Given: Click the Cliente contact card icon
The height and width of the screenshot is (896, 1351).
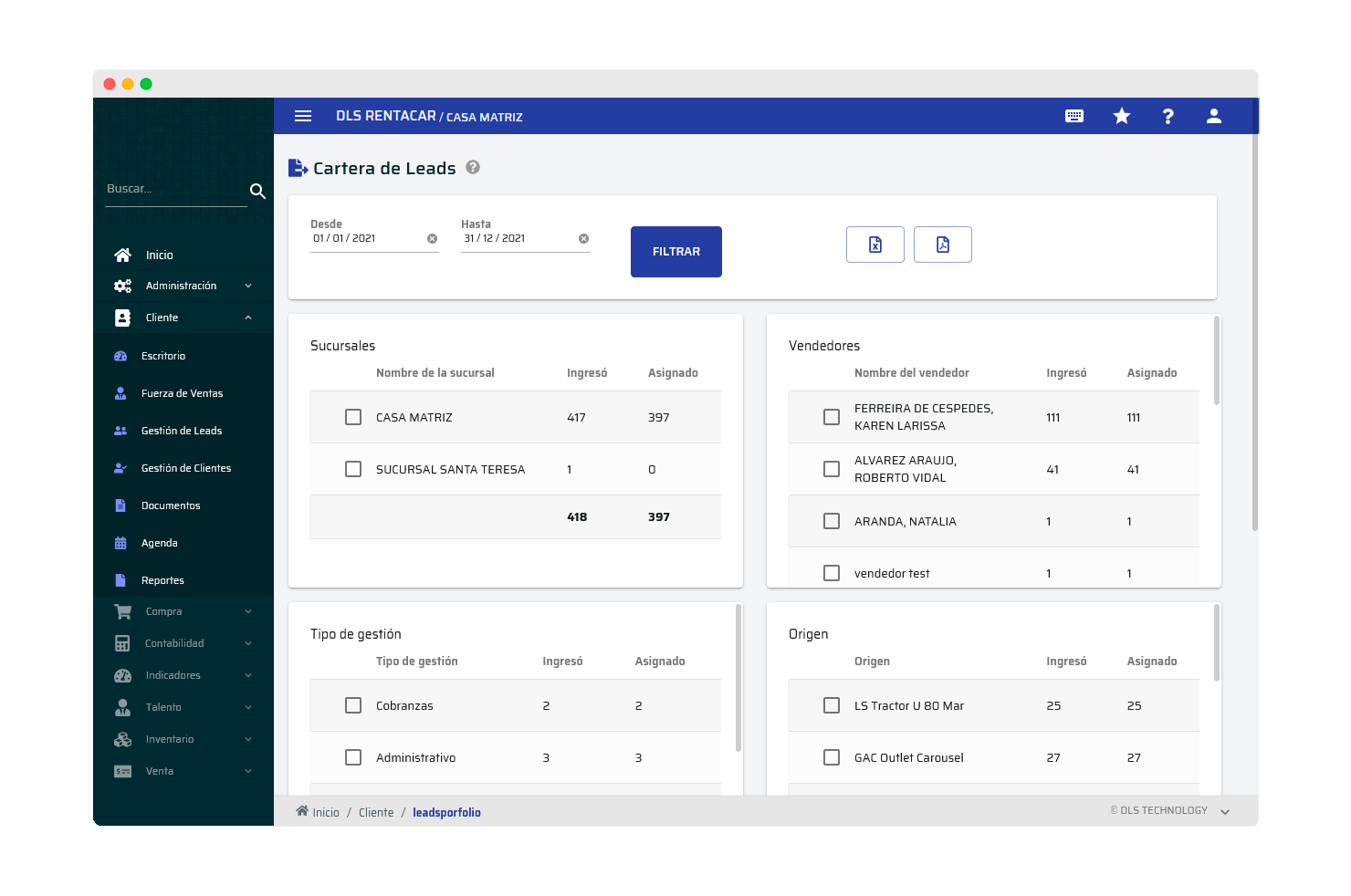Looking at the screenshot, I should tap(122, 318).
